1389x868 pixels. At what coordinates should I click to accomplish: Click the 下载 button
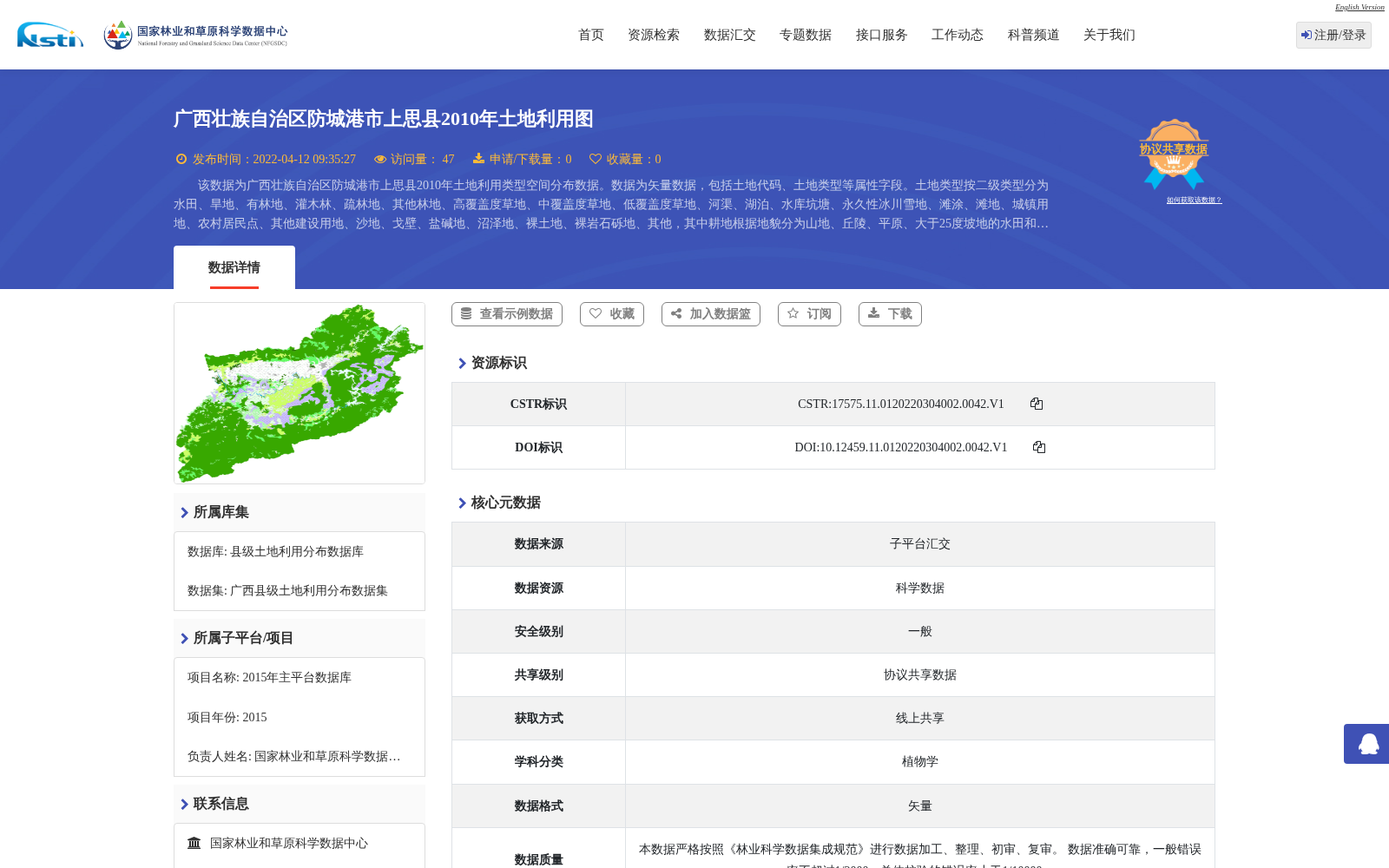click(x=890, y=314)
